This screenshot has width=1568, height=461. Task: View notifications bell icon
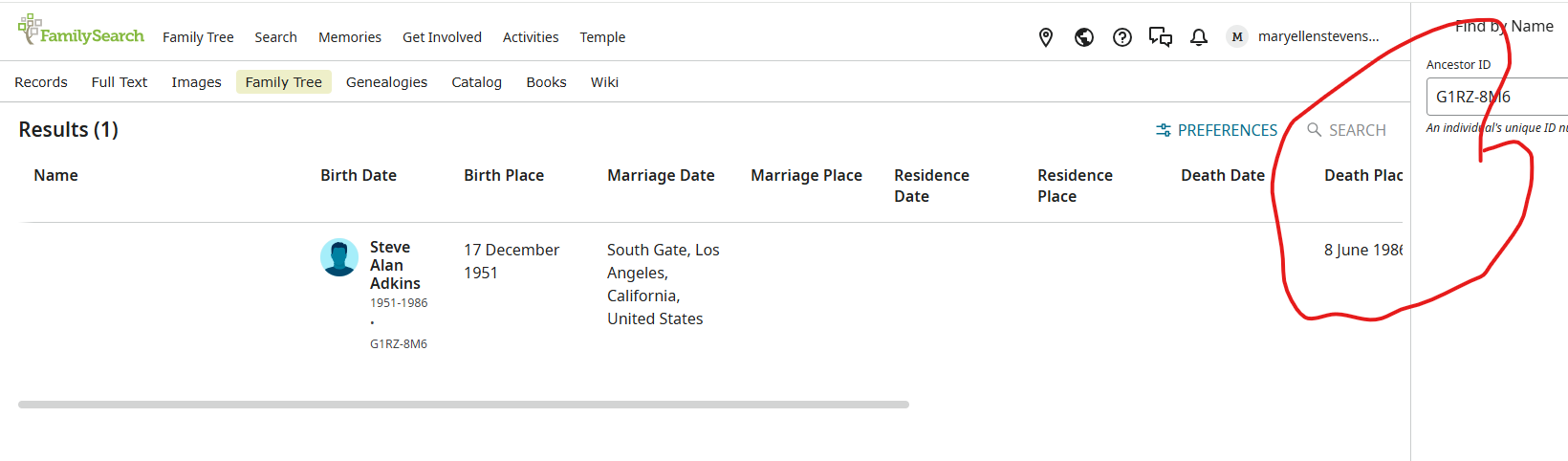(1199, 37)
